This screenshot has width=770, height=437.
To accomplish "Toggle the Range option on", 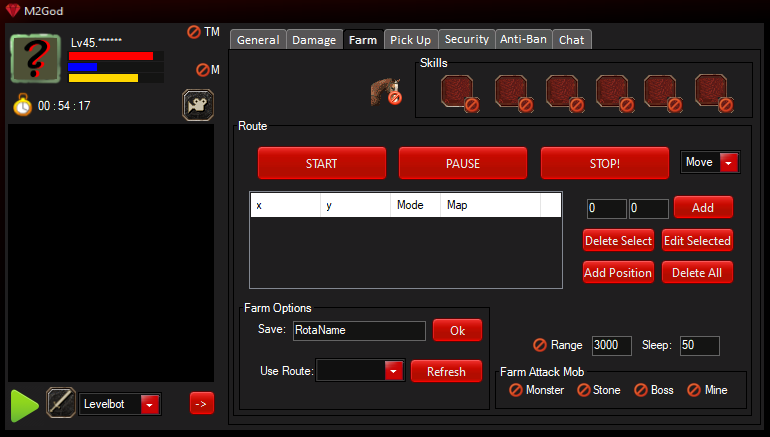I will (540, 345).
